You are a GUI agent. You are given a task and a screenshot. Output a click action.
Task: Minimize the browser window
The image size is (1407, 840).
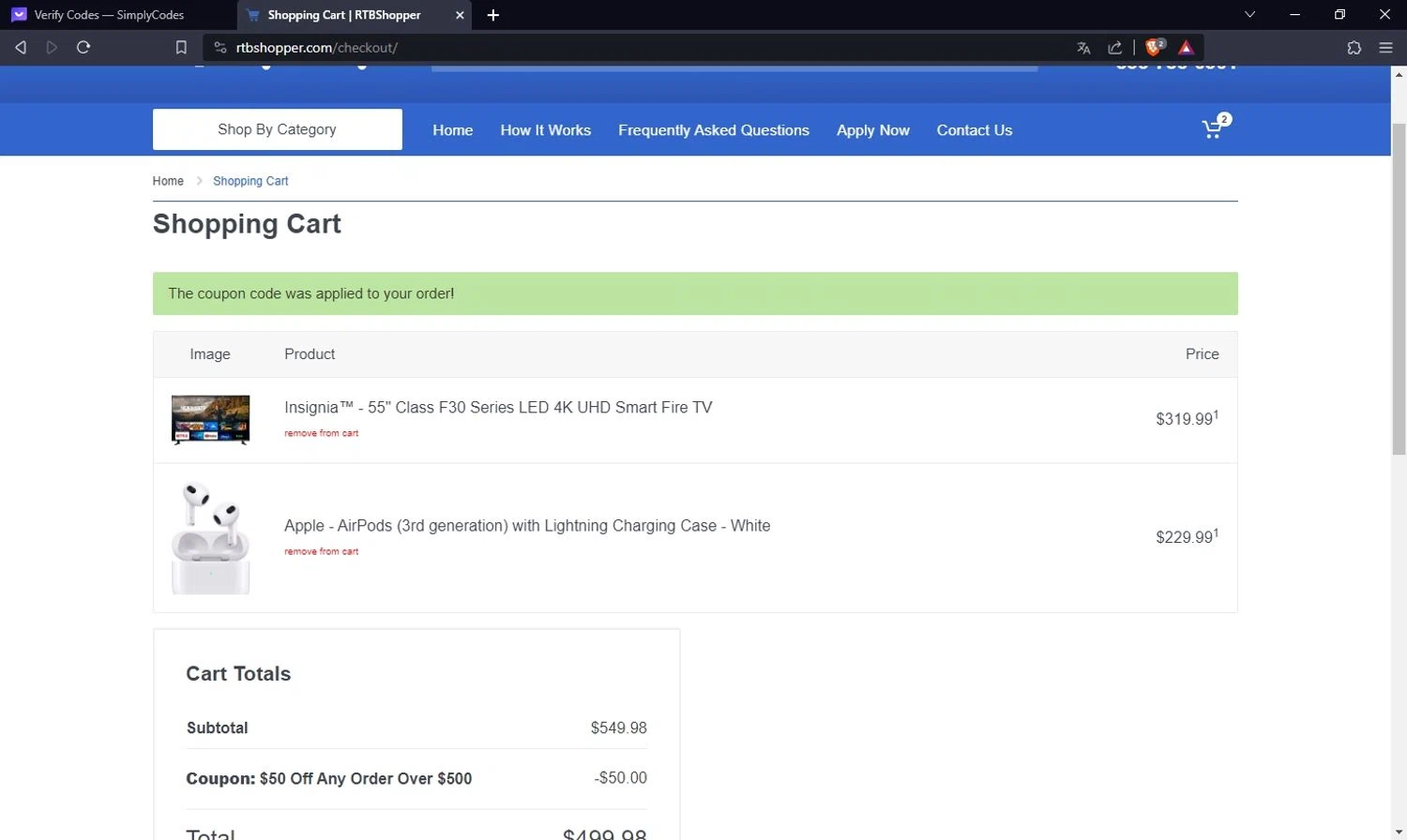(x=1294, y=14)
